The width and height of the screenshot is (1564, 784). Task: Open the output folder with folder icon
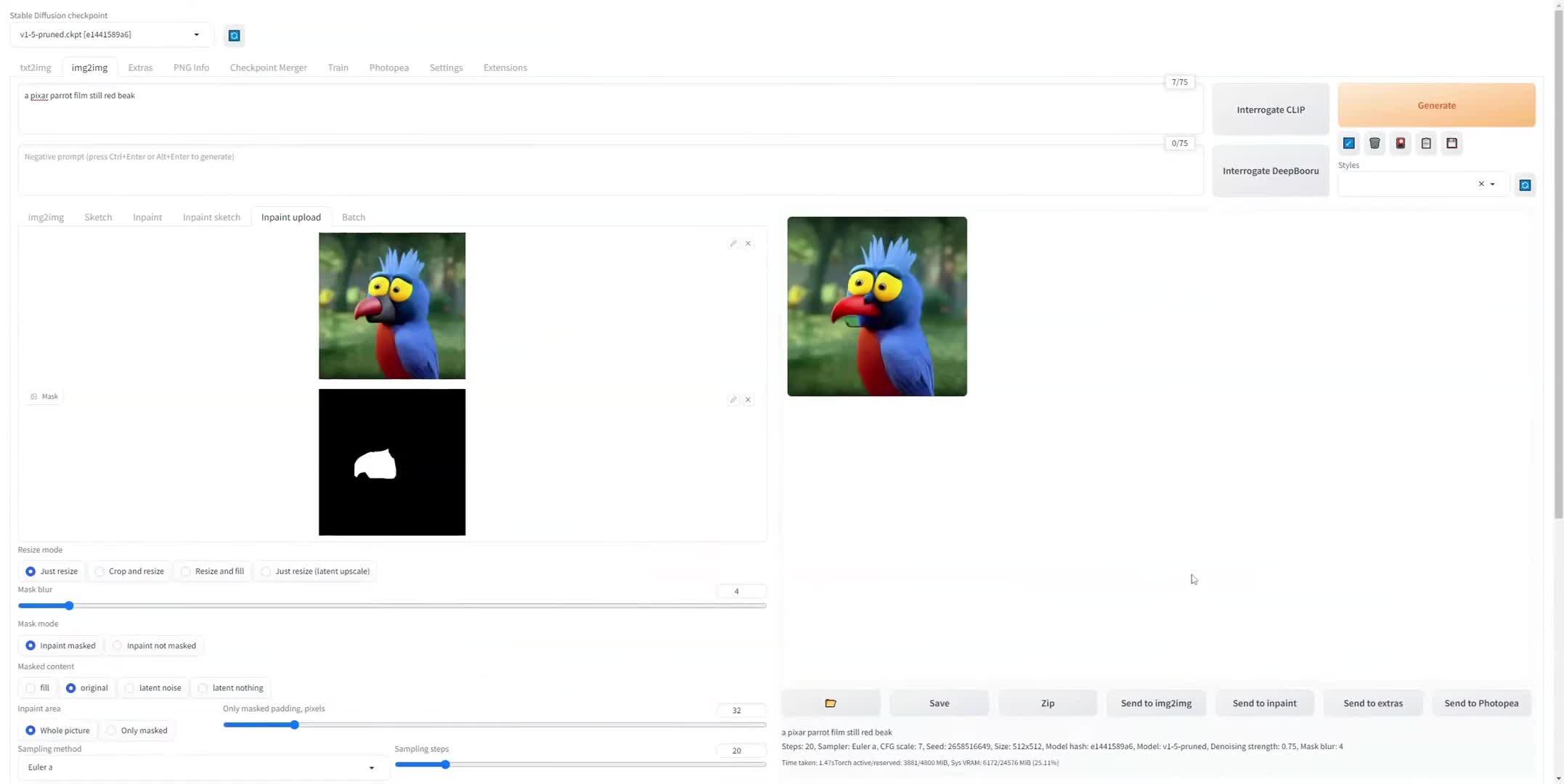coord(831,703)
